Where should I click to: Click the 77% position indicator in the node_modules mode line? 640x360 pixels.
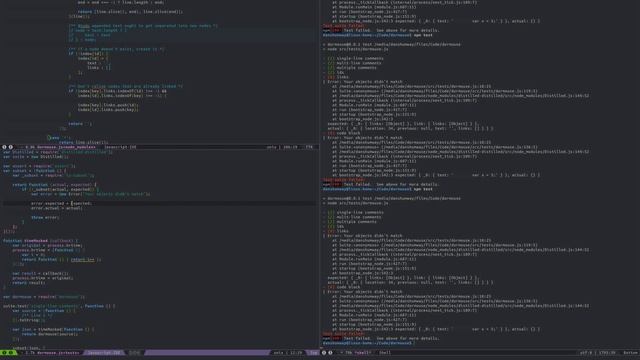click(x=309, y=147)
